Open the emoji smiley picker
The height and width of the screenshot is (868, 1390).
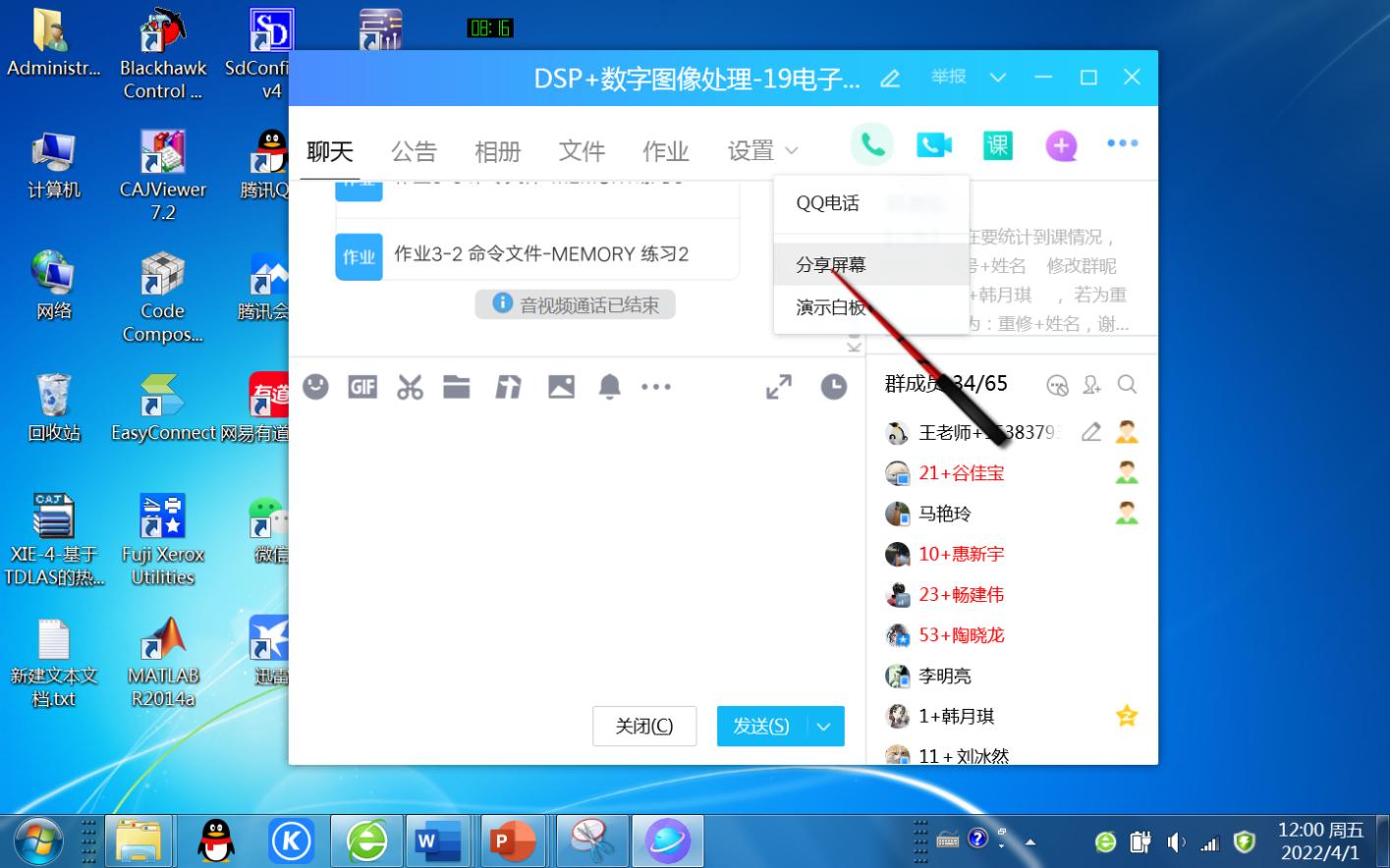click(315, 387)
